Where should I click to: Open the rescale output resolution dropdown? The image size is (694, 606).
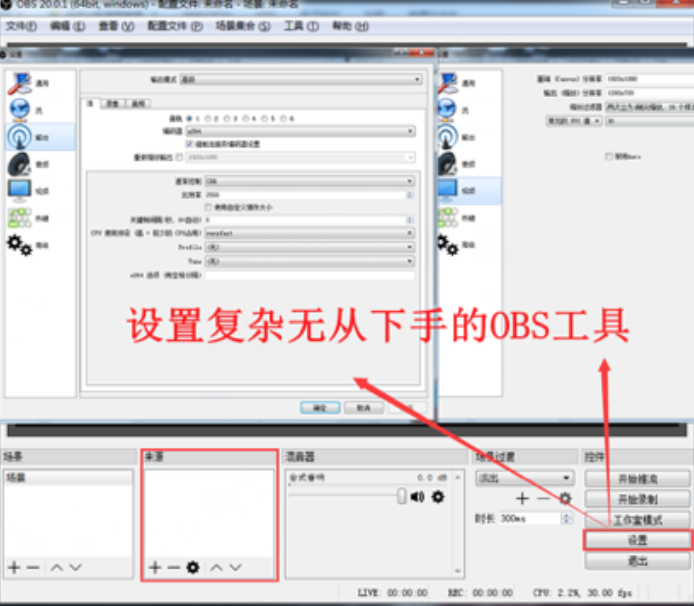pos(301,157)
